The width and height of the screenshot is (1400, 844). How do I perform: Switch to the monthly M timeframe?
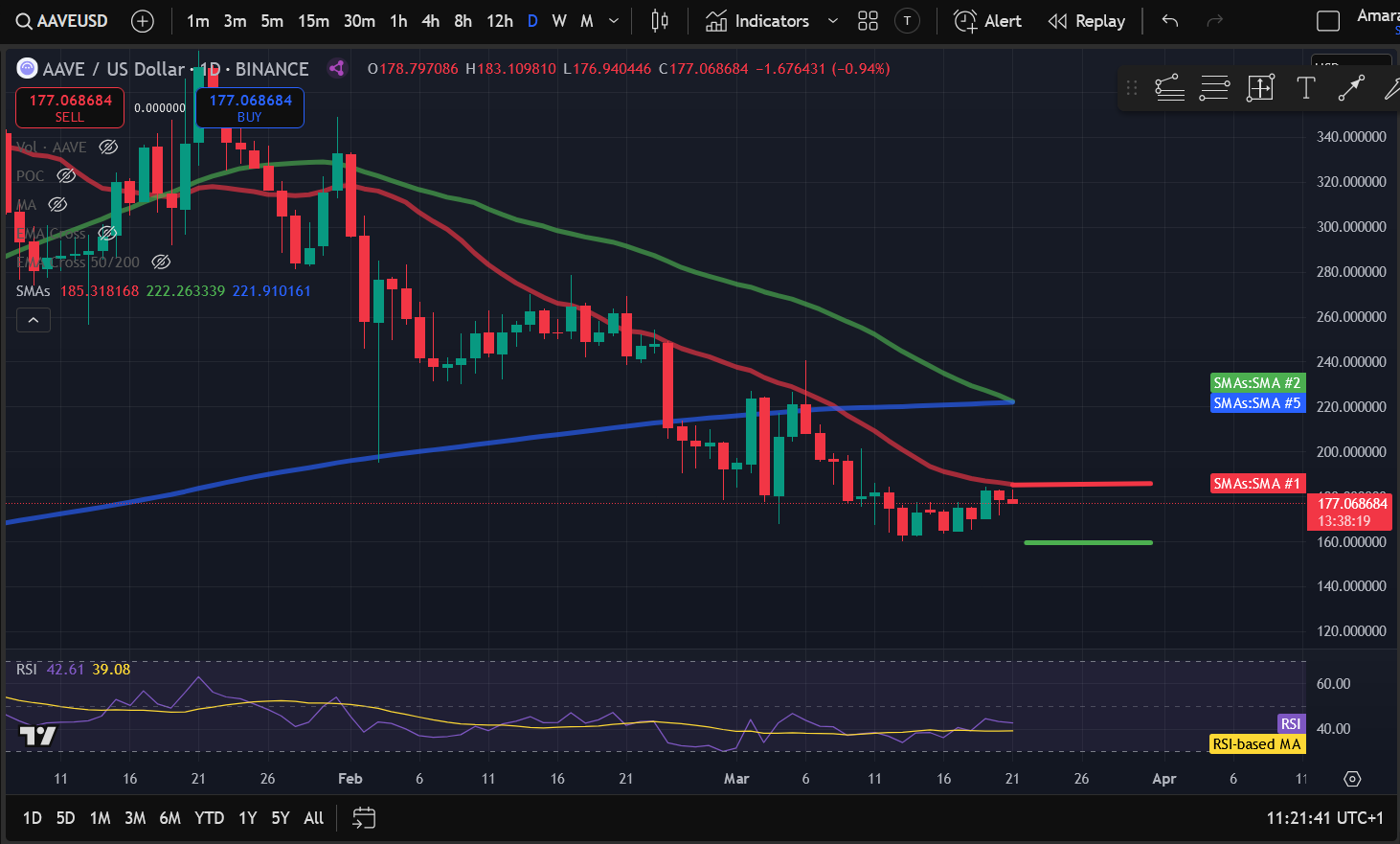coord(587,21)
